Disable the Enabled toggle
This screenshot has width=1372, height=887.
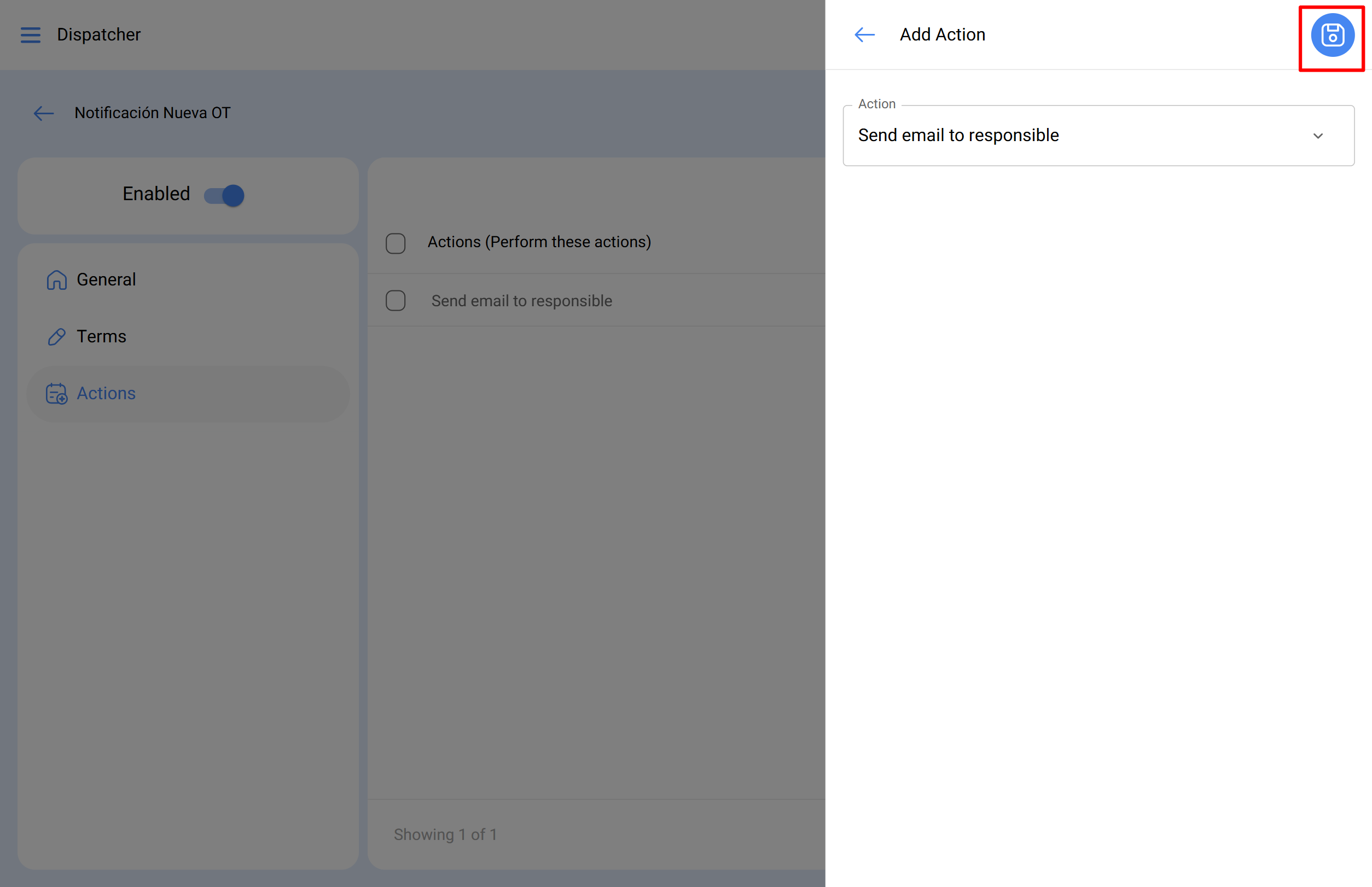click(223, 195)
